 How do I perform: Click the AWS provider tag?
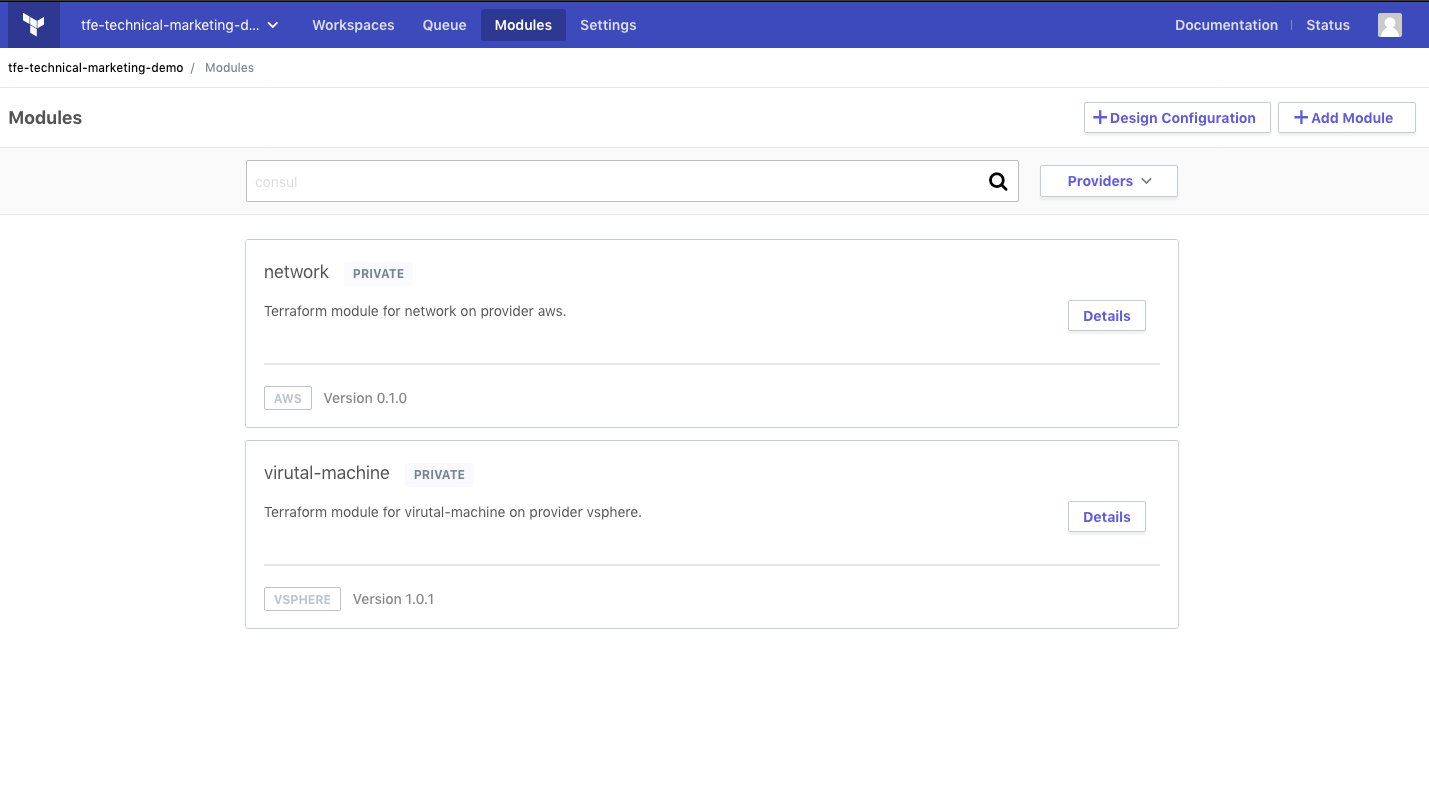coord(288,398)
